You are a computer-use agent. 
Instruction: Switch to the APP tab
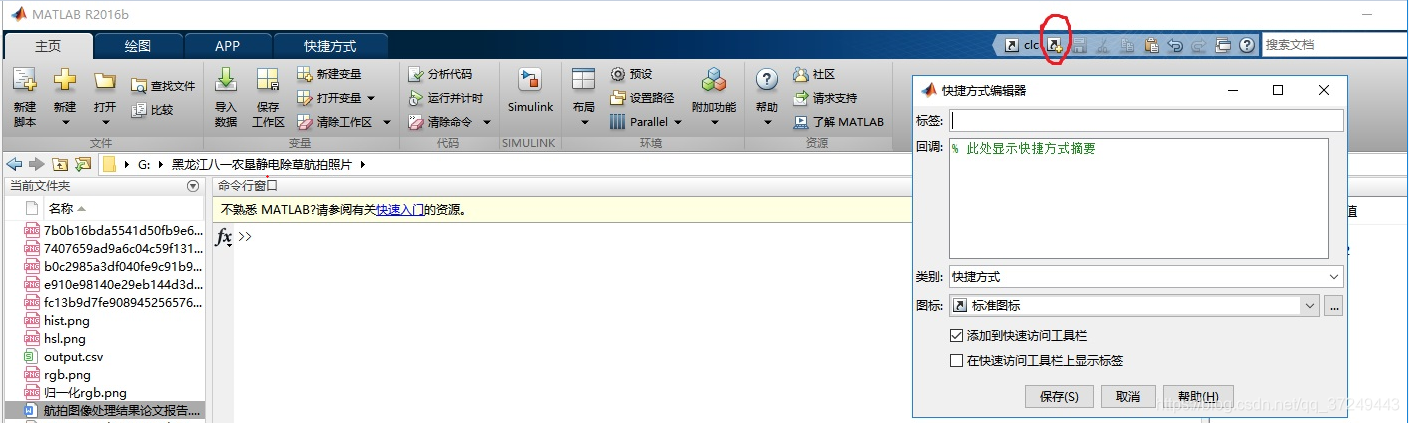(x=227, y=46)
